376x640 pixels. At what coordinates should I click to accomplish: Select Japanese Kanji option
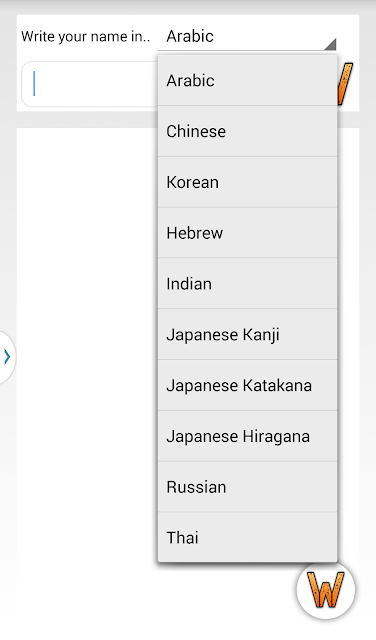[247, 334]
